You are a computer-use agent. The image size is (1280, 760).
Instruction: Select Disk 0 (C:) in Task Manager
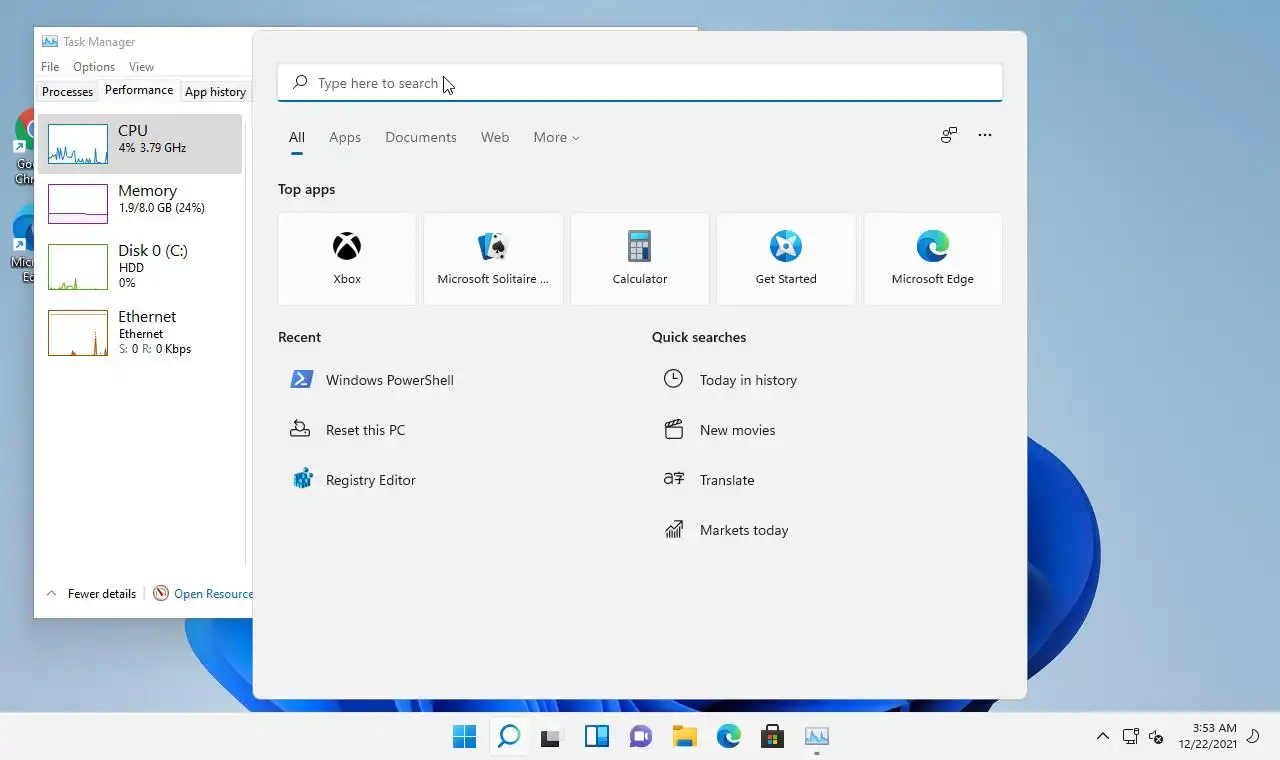click(140, 267)
